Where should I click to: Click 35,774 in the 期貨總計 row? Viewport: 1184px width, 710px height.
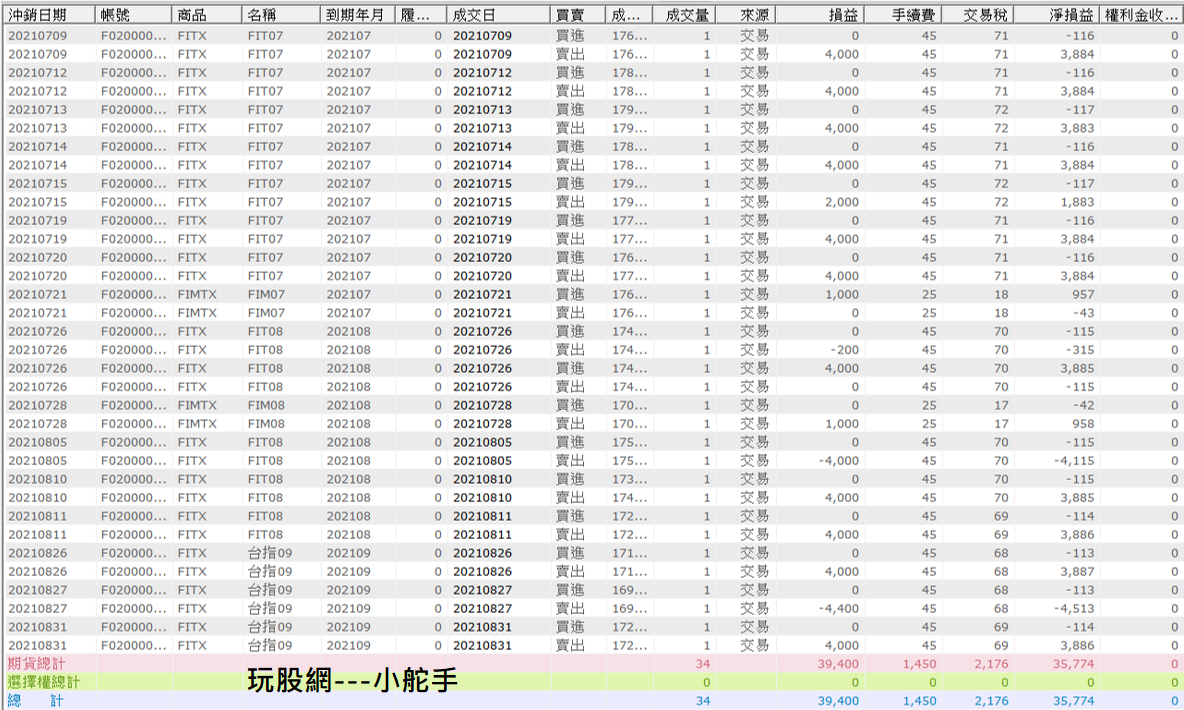point(1074,663)
